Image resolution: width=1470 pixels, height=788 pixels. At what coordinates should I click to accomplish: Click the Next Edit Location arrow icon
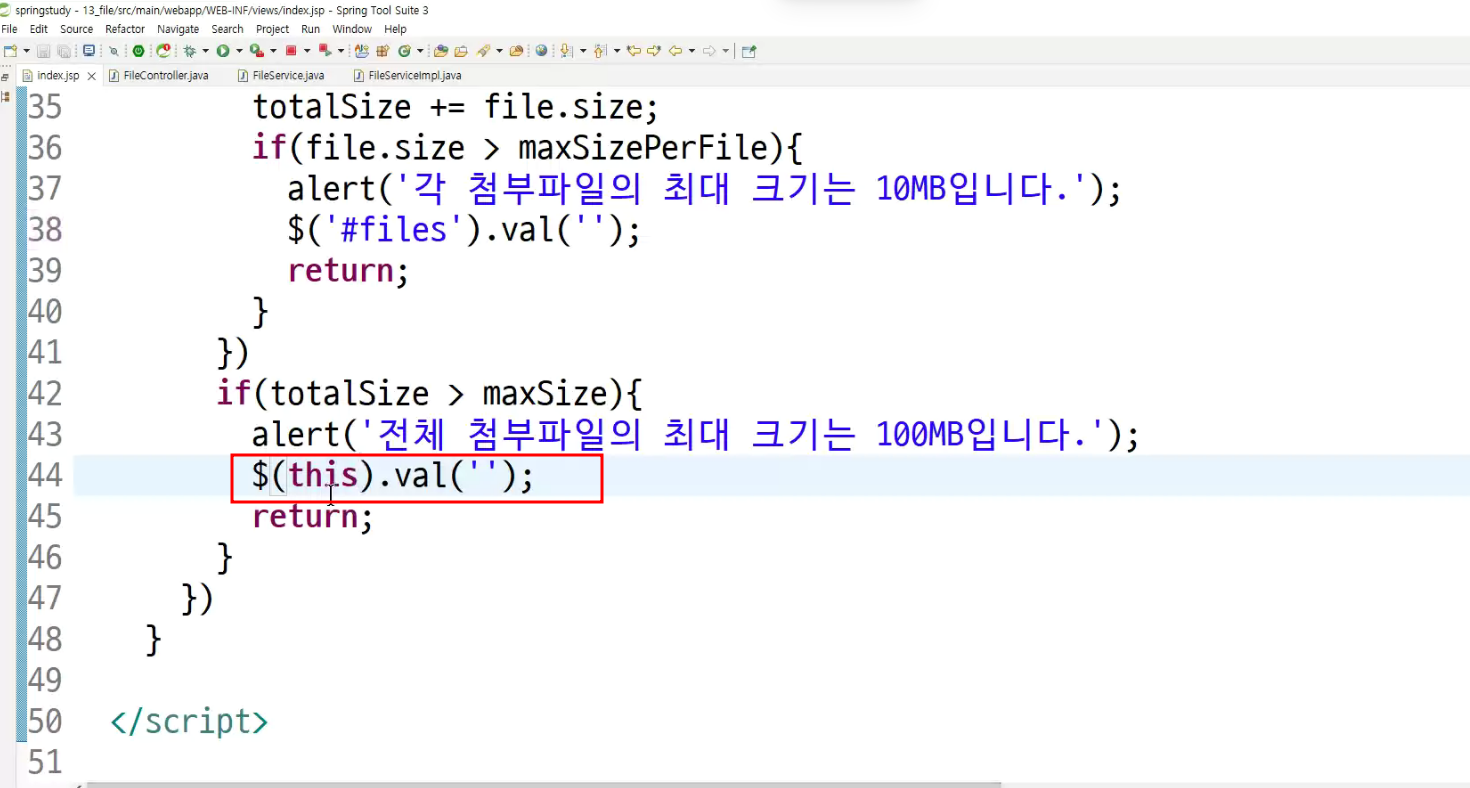654,50
